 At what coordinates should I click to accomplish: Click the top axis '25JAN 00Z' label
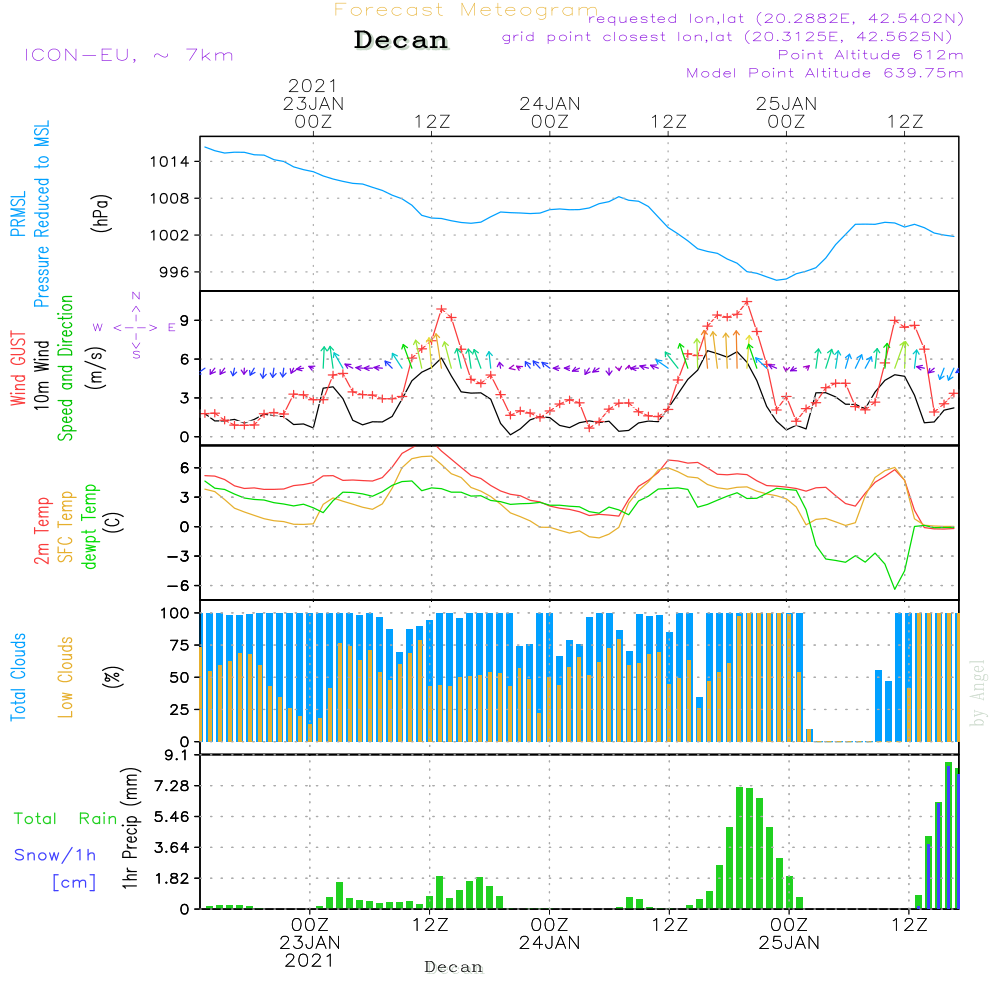(x=786, y=112)
